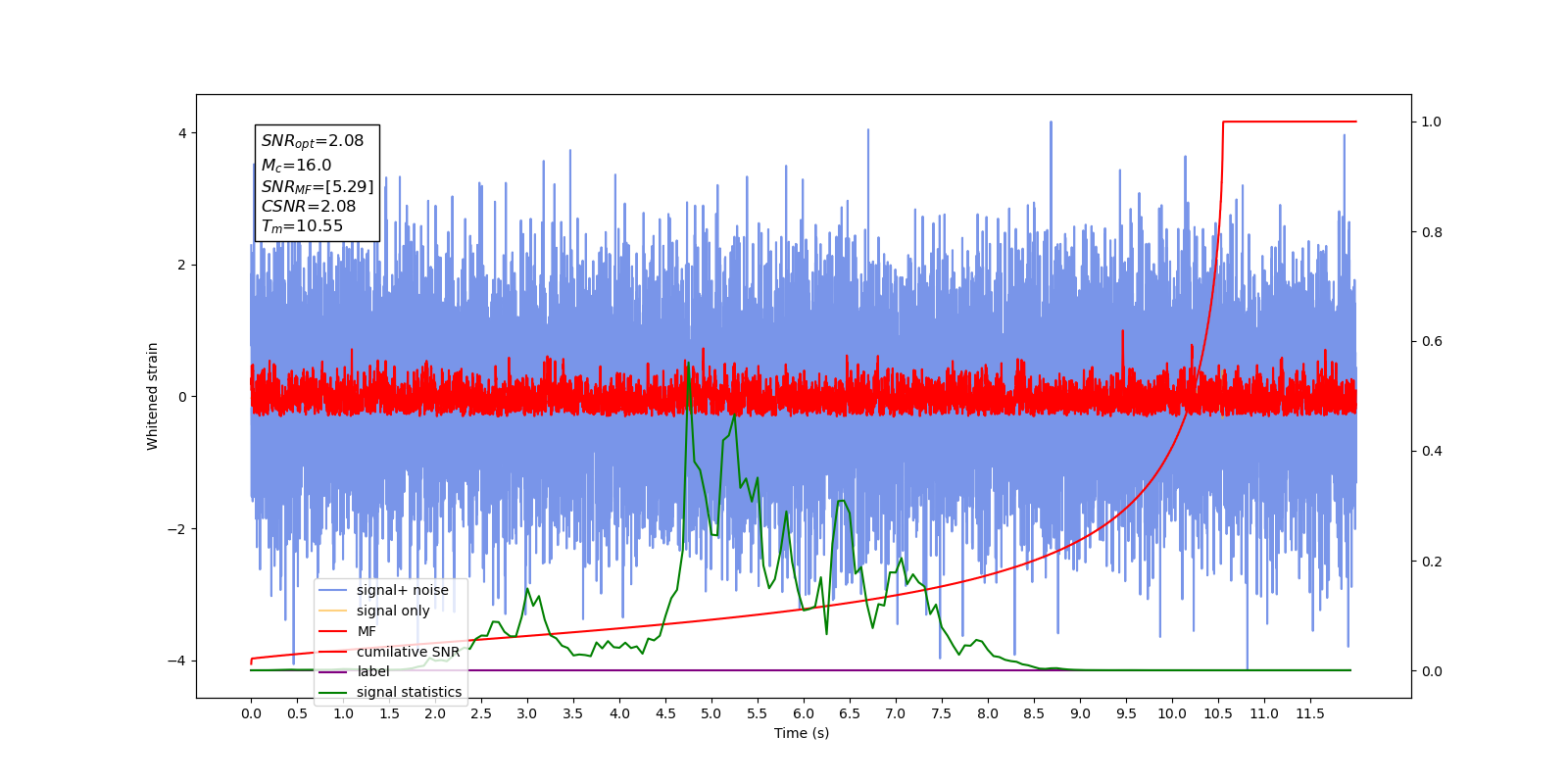Image resolution: width=1568 pixels, height=784 pixels.
Task: Click the x-axis tick label 3.0
Action: point(527,713)
